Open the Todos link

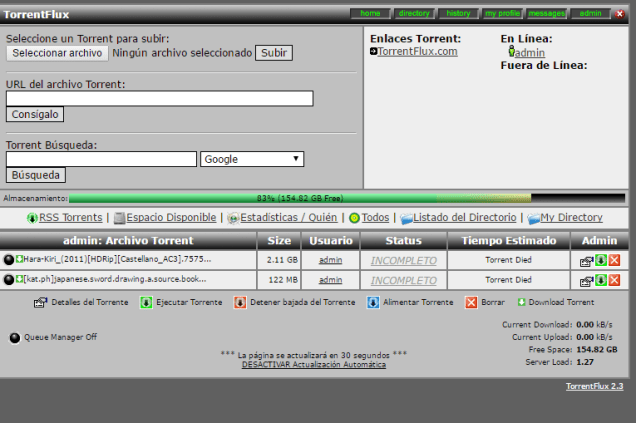pyautogui.click(x=375, y=218)
